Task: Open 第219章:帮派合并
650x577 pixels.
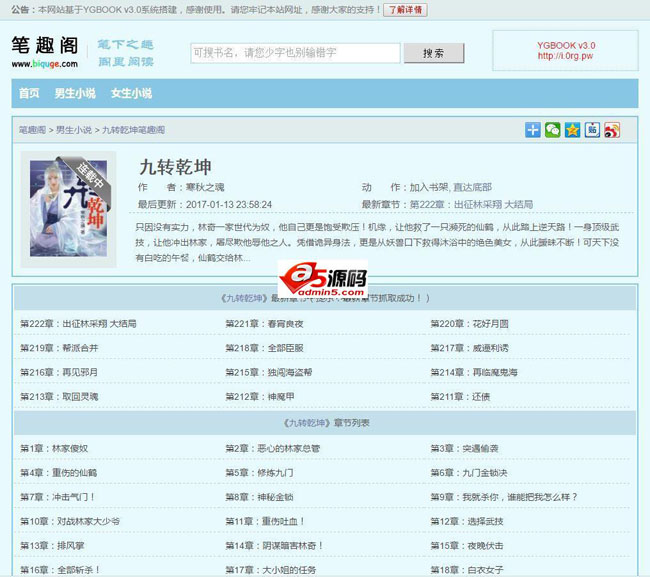Action: click(59, 348)
